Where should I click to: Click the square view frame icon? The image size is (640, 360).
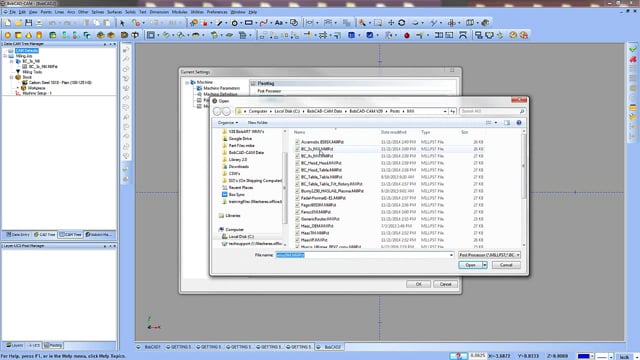tap(151, 36)
